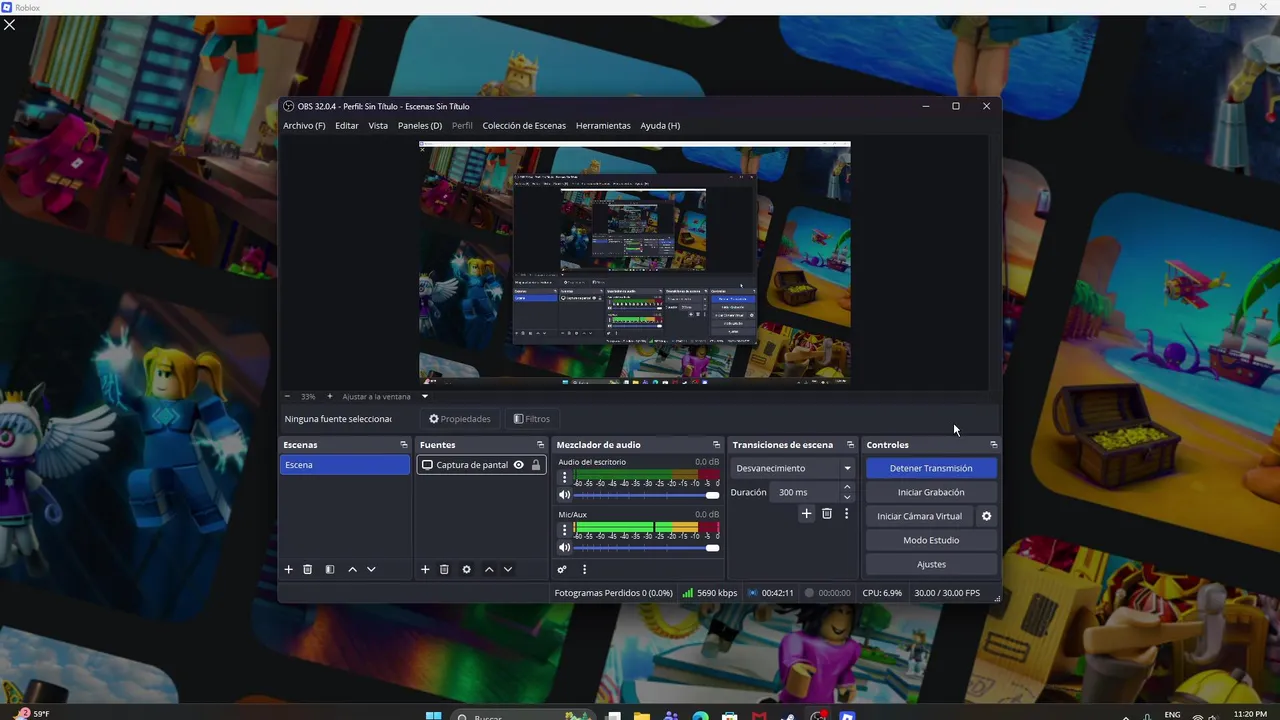Viewport: 1280px width, 720px height.
Task: Open advanced audio properties gears icon
Action: 562,569
